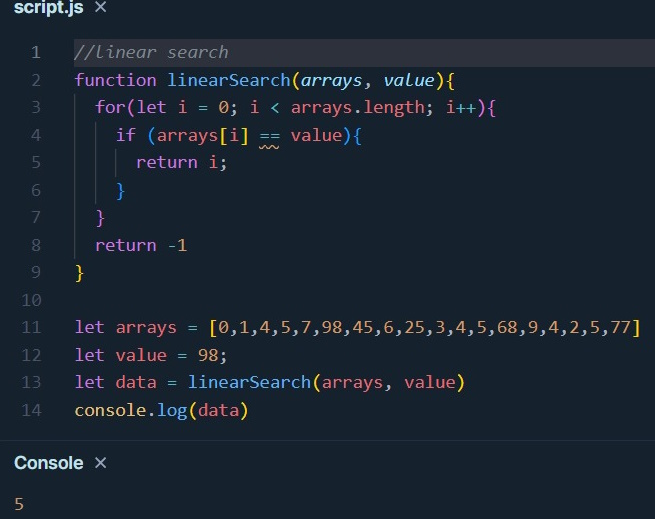
Task: Click the '//linear search' comment on line 1
Action: 151,53
